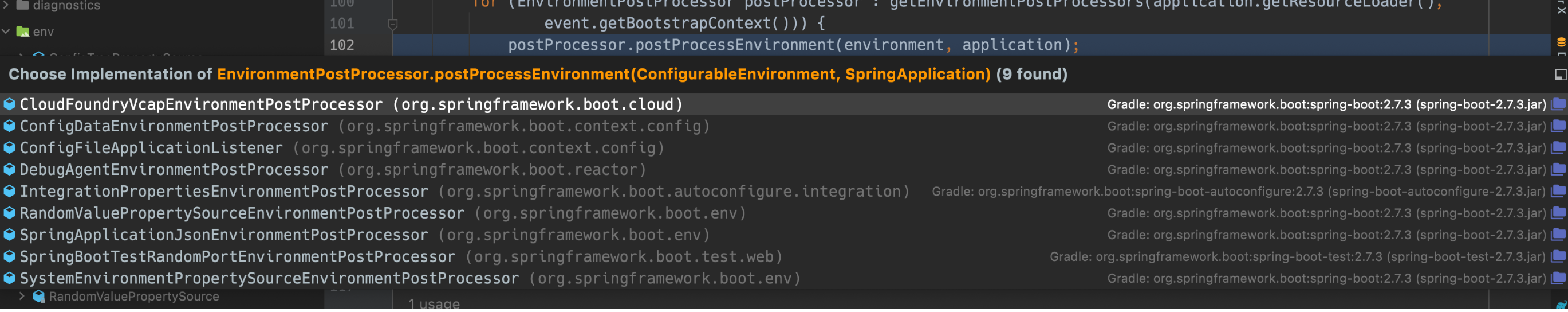Click class icon of SpringApplicationJsonEnvironmentPostProcessor
This screenshot has width=1568, height=312.
(9, 235)
